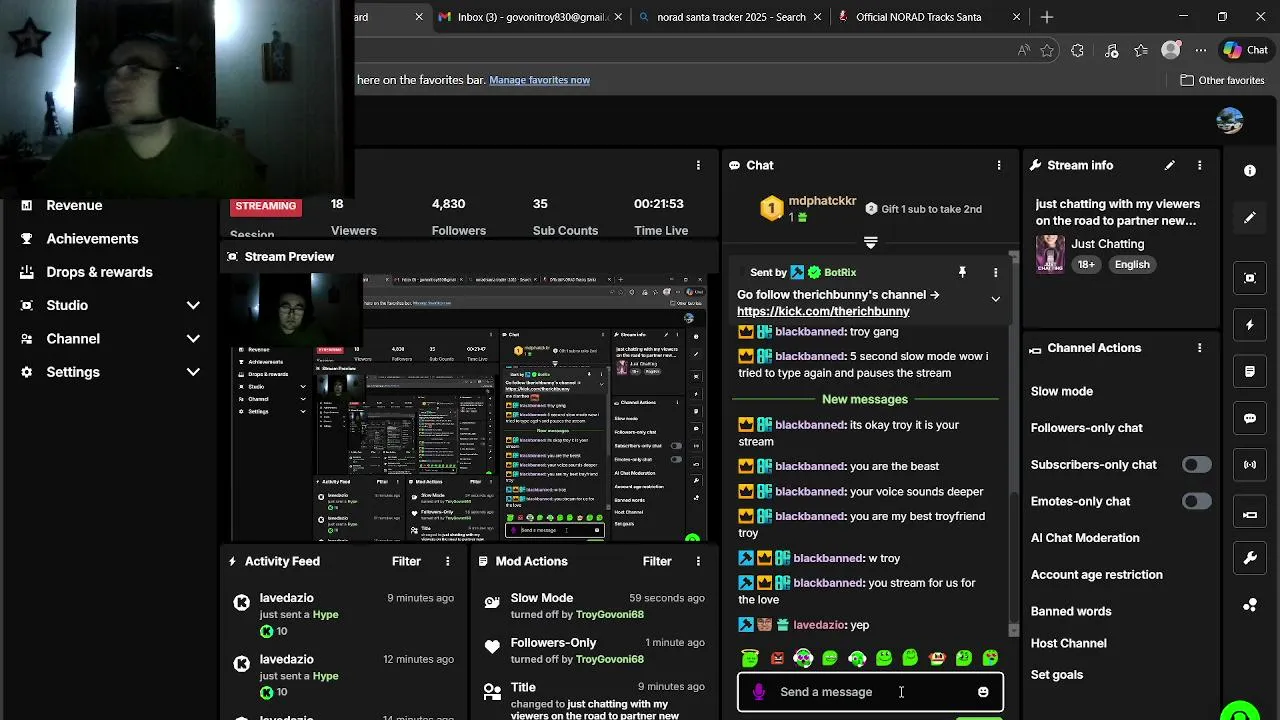This screenshot has width=1280, height=720.
Task: Expand the Channel sidebar section
Action: pos(193,339)
